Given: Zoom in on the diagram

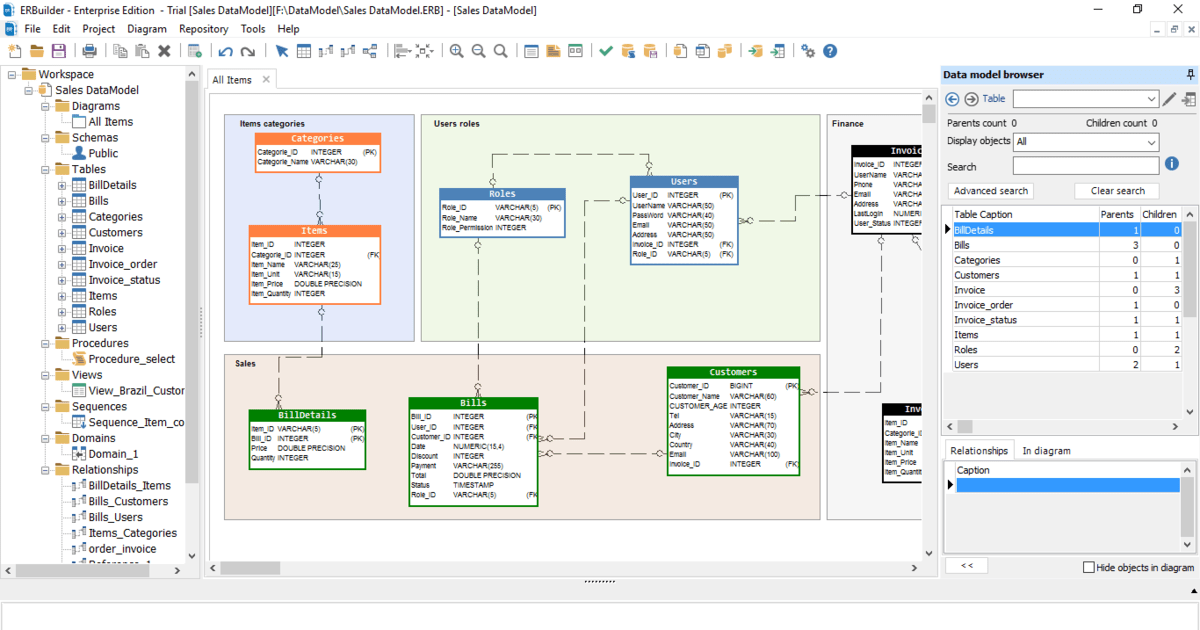Looking at the screenshot, I should click(456, 51).
